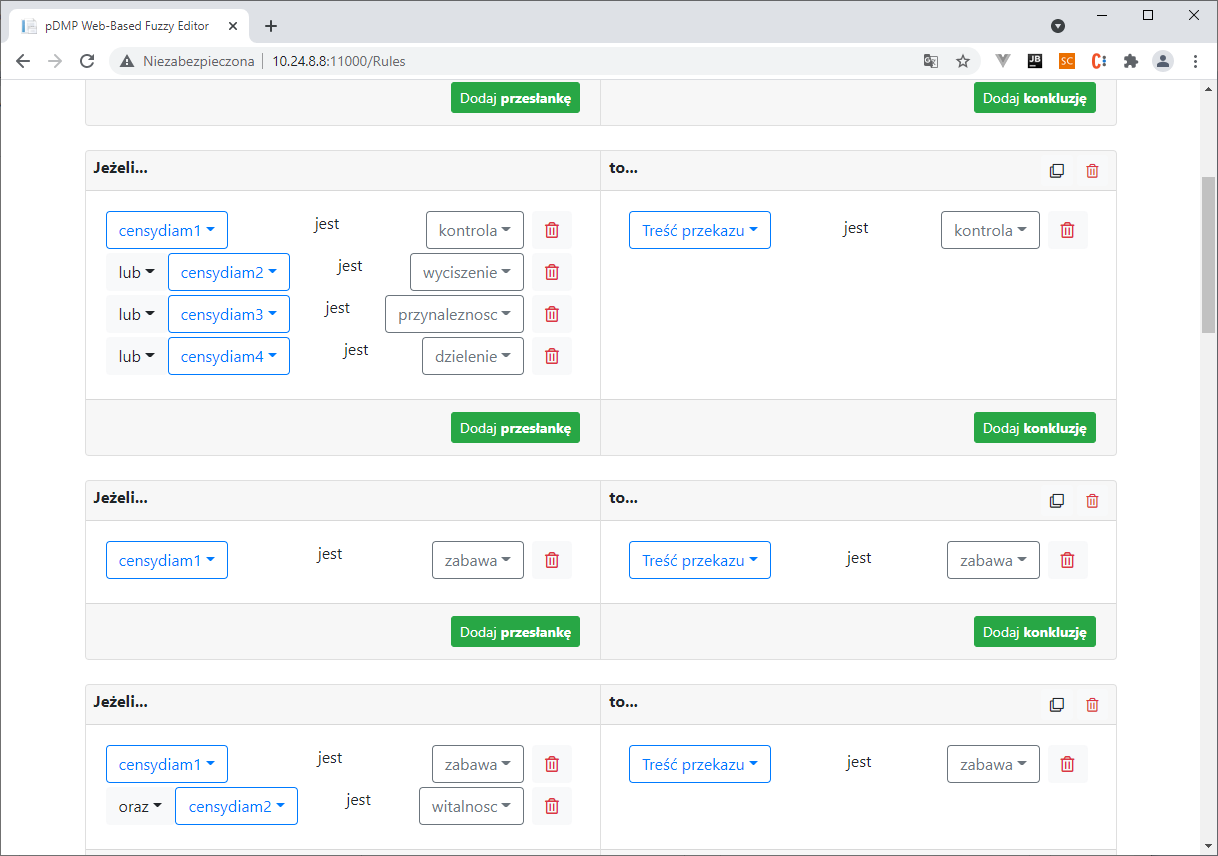Open the wyciszenie value dropdown
This screenshot has width=1218, height=856.
coord(467,272)
